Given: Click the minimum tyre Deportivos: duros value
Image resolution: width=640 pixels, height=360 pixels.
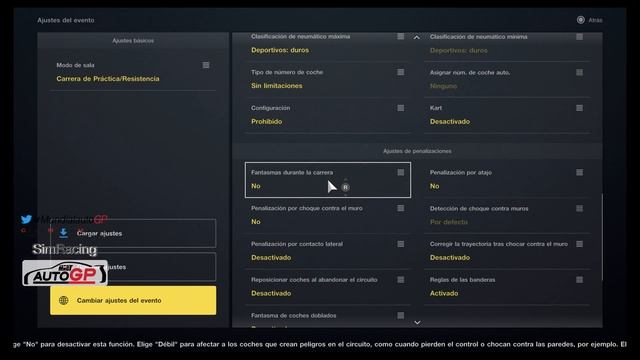Looking at the screenshot, I should (x=458, y=50).
